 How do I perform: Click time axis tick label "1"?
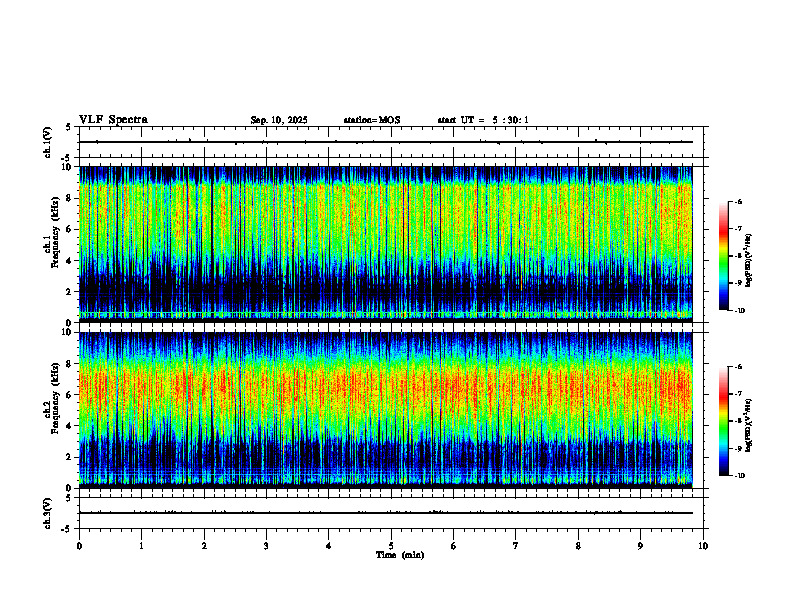pos(141,546)
